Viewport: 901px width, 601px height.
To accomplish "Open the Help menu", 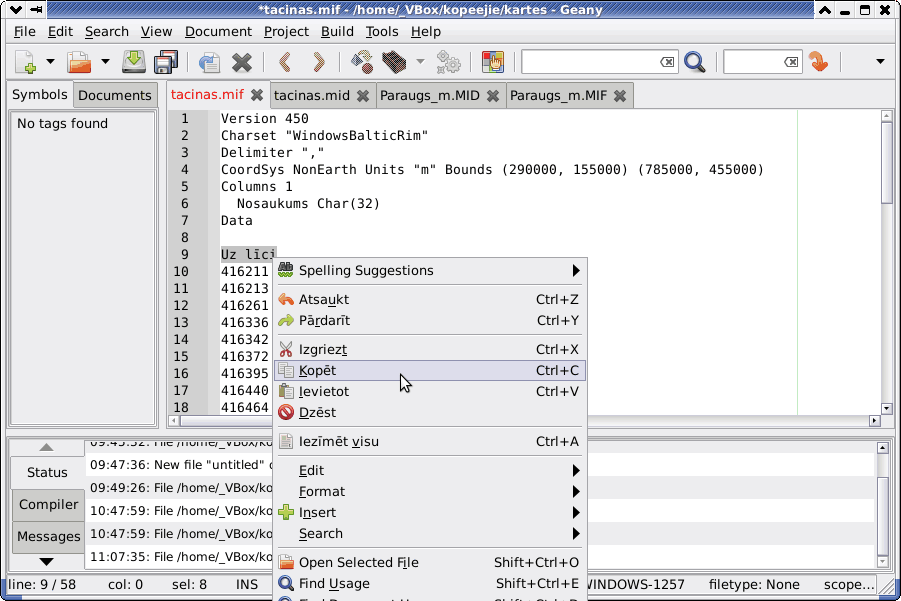I will [426, 32].
